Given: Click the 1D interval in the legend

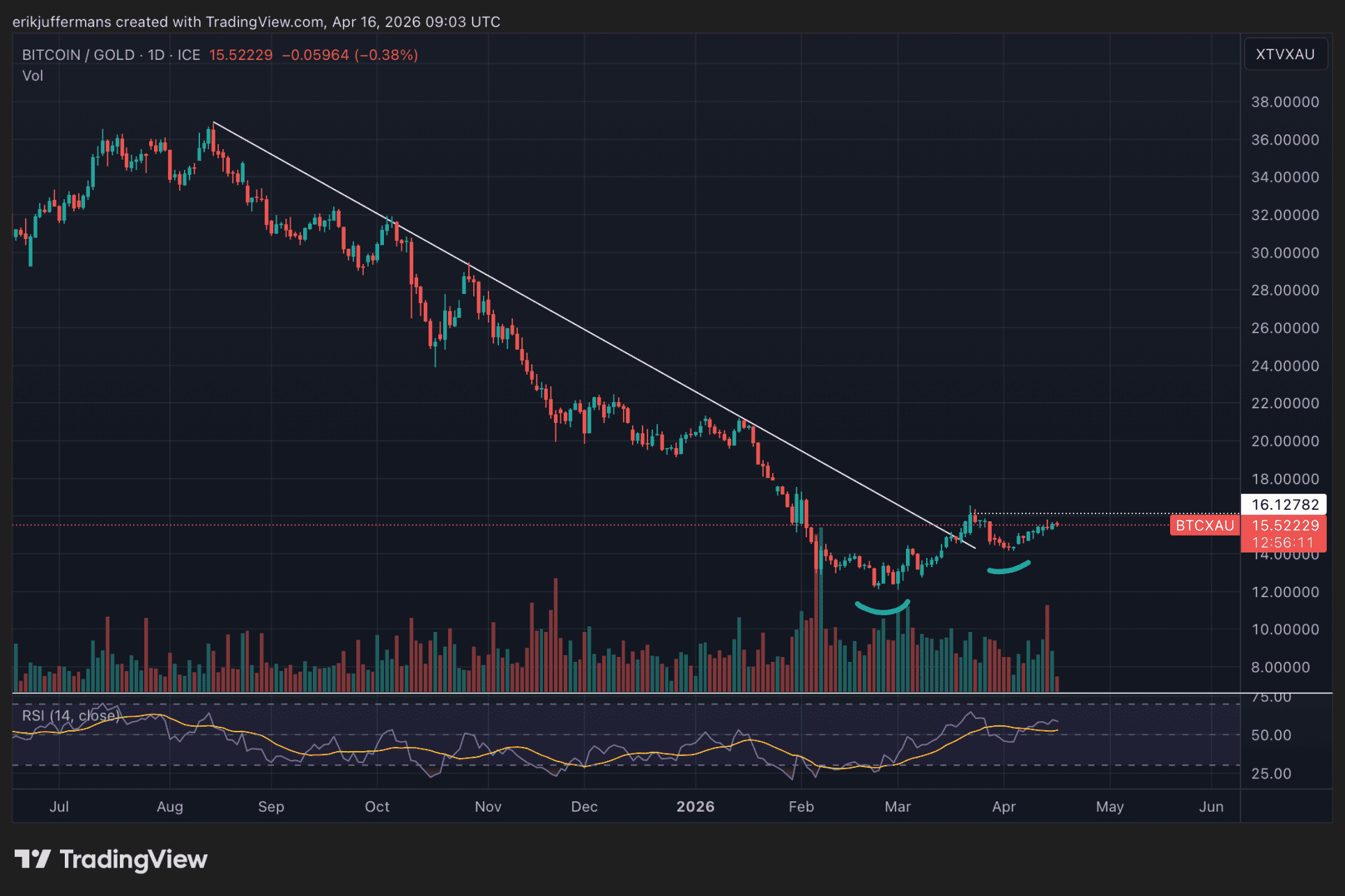Looking at the screenshot, I should pos(156,54).
